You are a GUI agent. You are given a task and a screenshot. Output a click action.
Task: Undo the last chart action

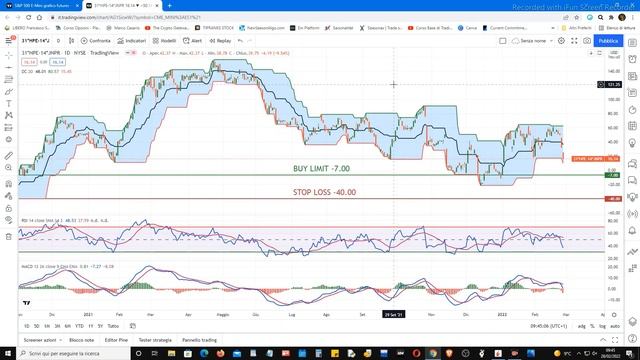coord(240,41)
